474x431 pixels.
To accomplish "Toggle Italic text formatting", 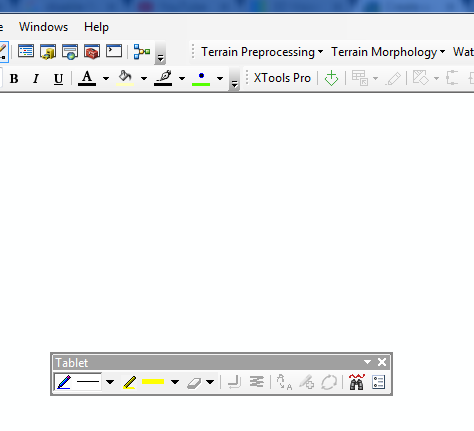I will [36, 79].
